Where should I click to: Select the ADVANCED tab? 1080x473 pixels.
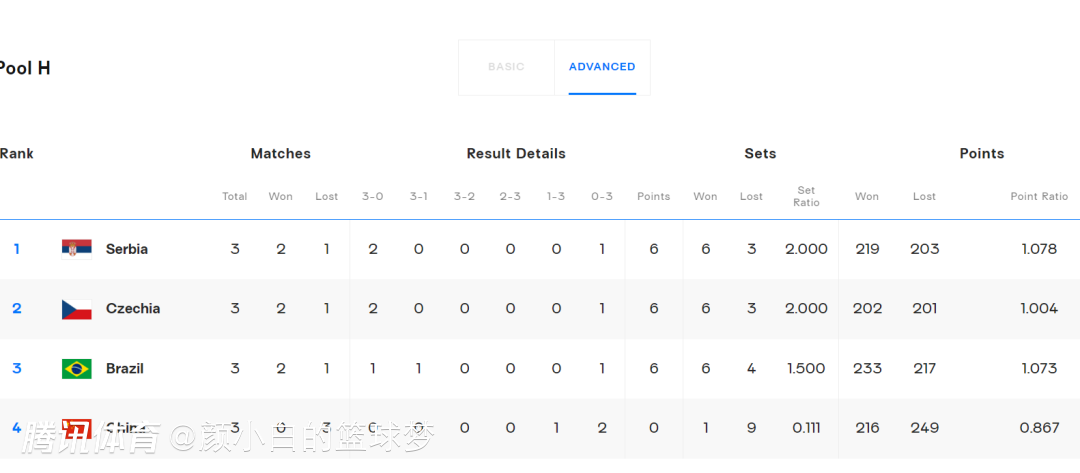[602, 67]
